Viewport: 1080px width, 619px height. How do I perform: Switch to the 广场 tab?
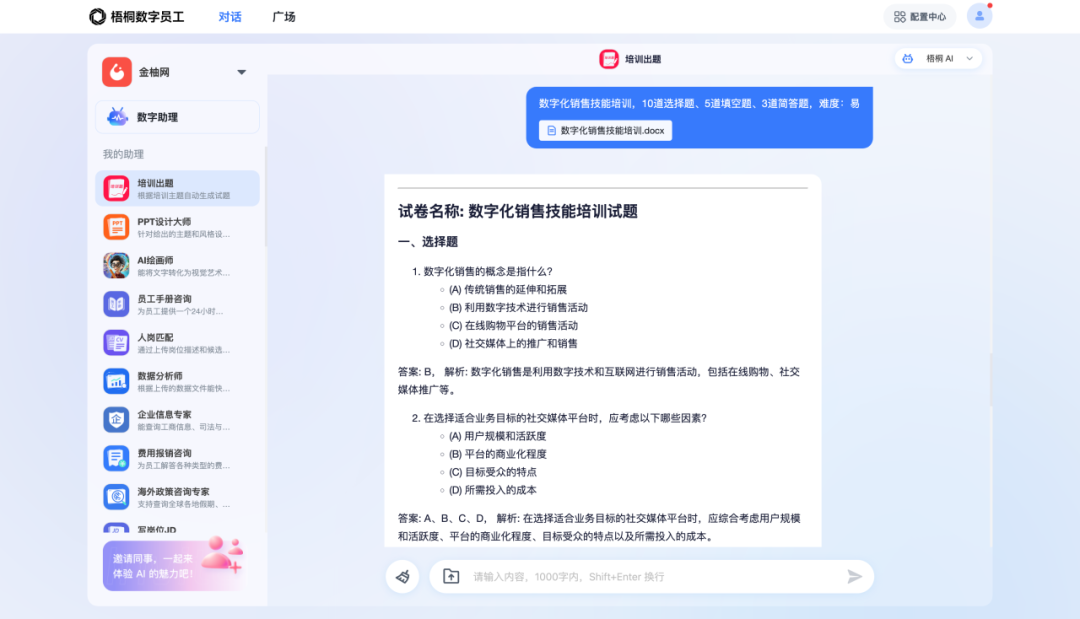[x=284, y=17]
